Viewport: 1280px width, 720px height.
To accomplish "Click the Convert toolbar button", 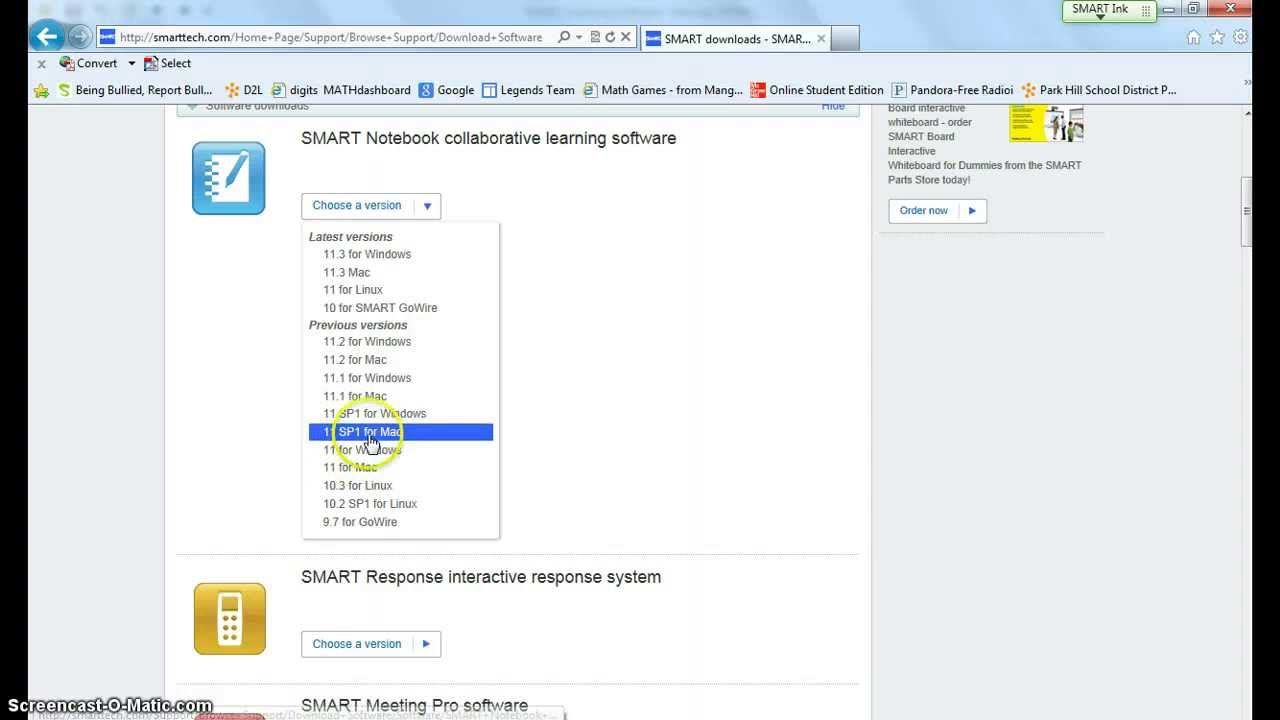I will [x=88, y=63].
